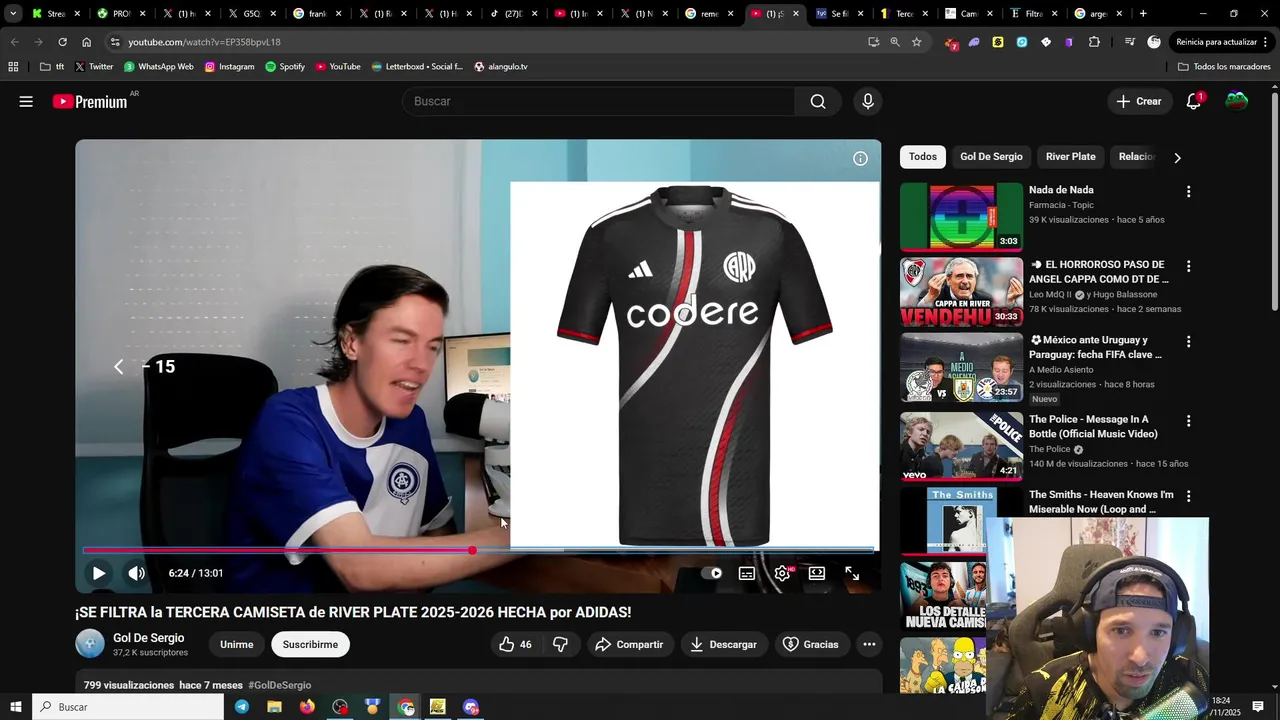Image resolution: width=1280 pixels, height=720 pixels.
Task: Start voice search with microphone
Action: click(x=868, y=101)
